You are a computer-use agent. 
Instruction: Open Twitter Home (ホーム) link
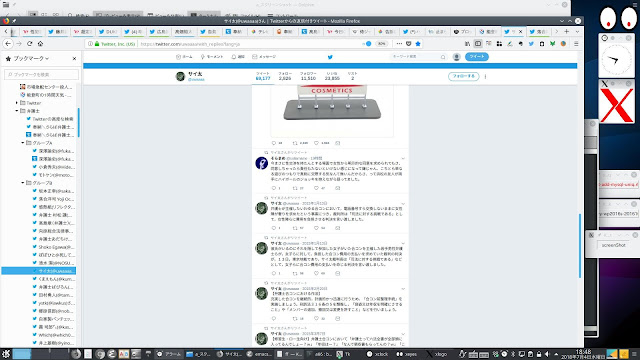(x=184, y=57)
